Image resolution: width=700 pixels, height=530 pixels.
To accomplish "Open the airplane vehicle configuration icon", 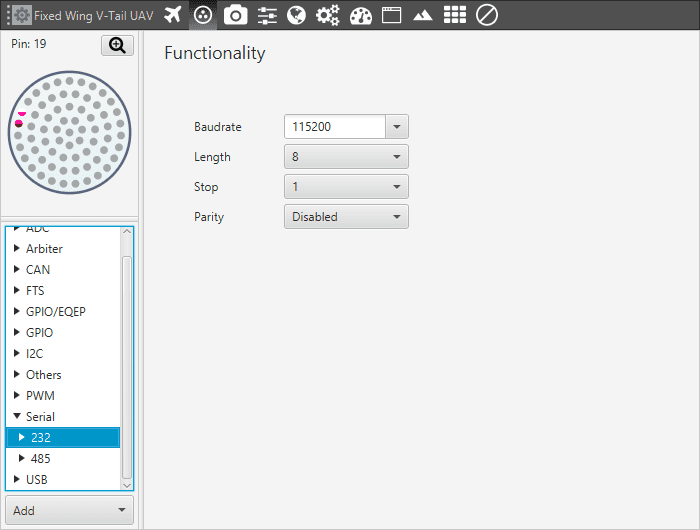I will 172,15.
